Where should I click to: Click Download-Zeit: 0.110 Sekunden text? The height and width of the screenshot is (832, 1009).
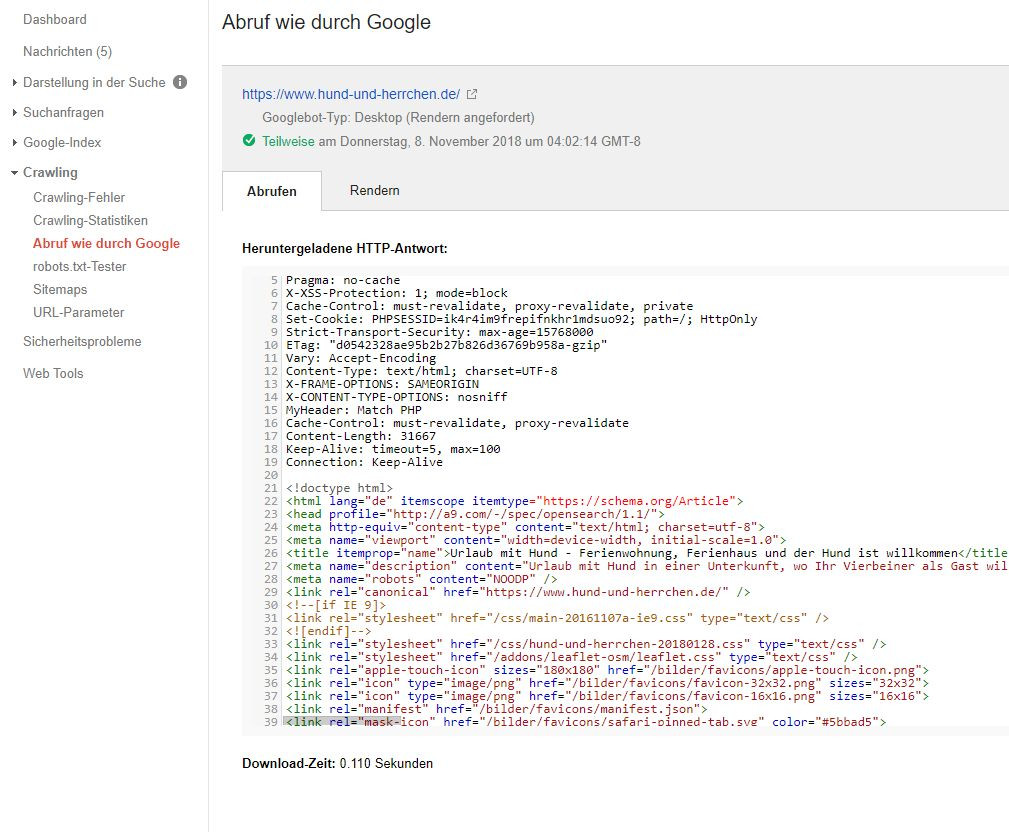tap(337, 764)
